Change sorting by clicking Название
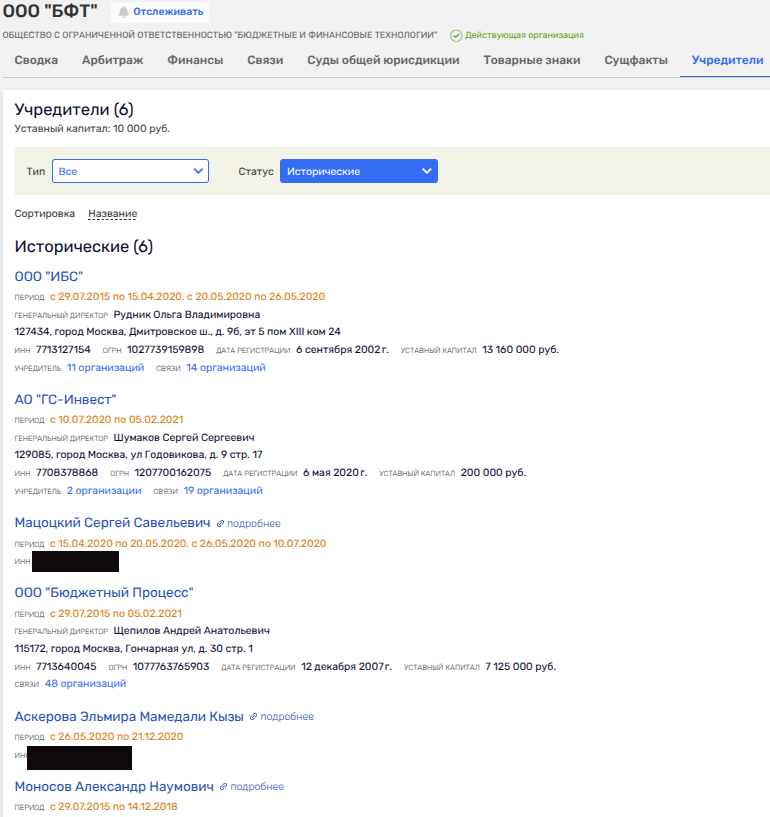 (x=112, y=214)
